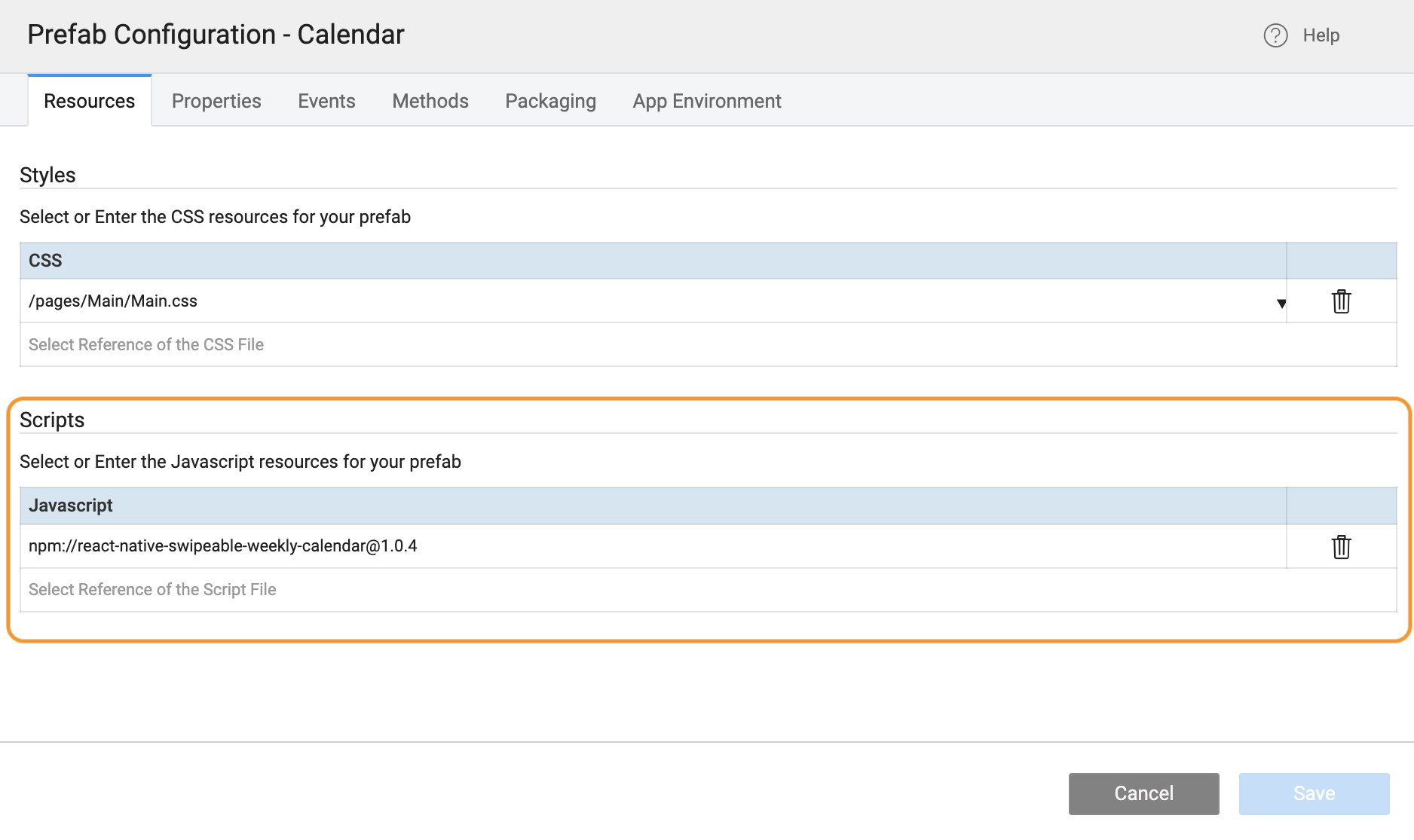Click the Prefab Configuration - Calendar title
1414x840 pixels.
tap(216, 34)
